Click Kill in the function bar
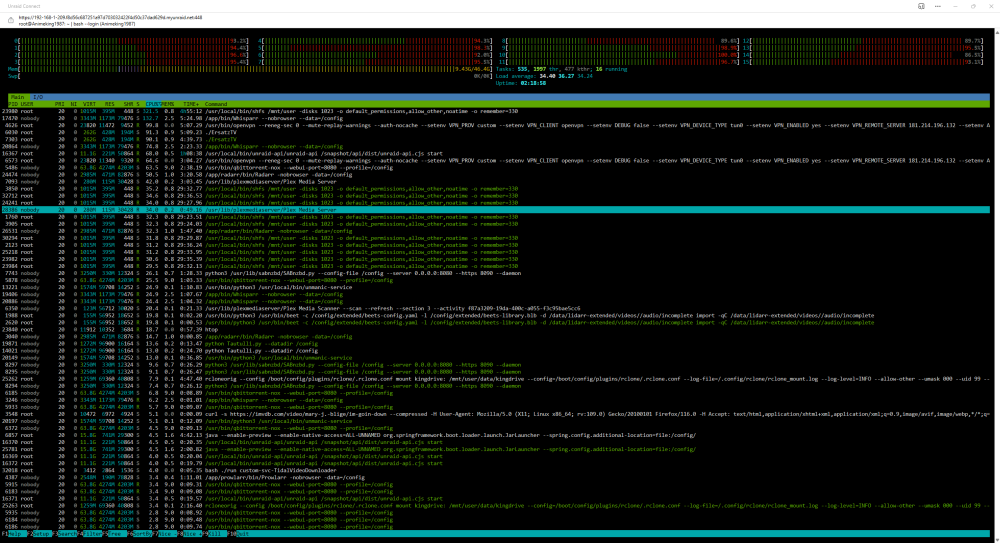Image resolution: width=1000 pixels, height=543 pixels. (215, 534)
